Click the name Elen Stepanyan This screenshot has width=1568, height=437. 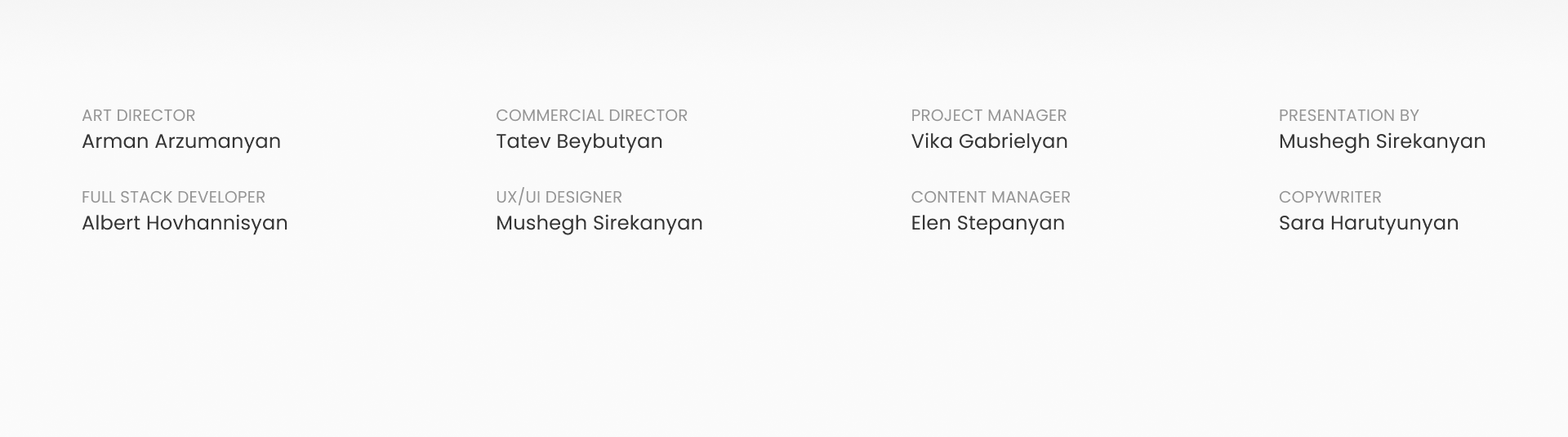pos(988,223)
